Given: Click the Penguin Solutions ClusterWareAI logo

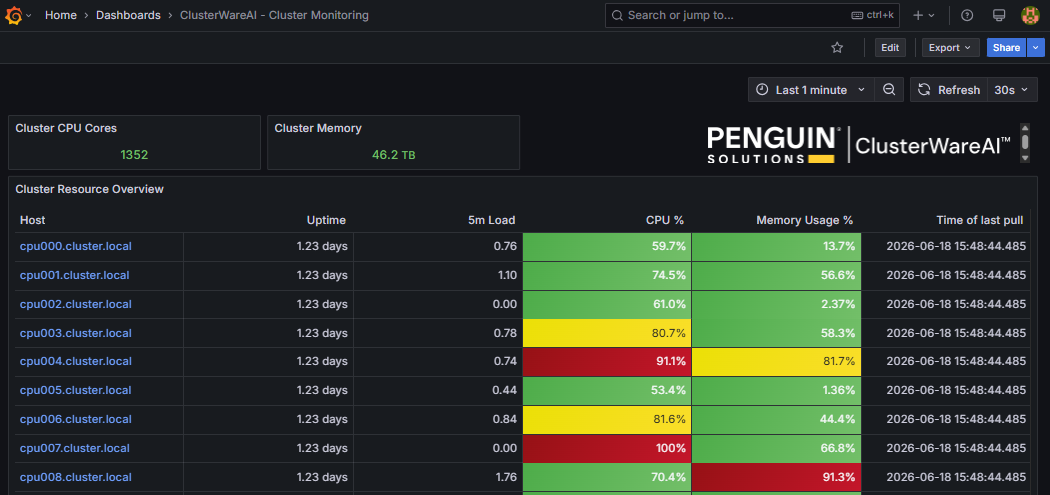Looking at the screenshot, I should click(x=858, y=145).
